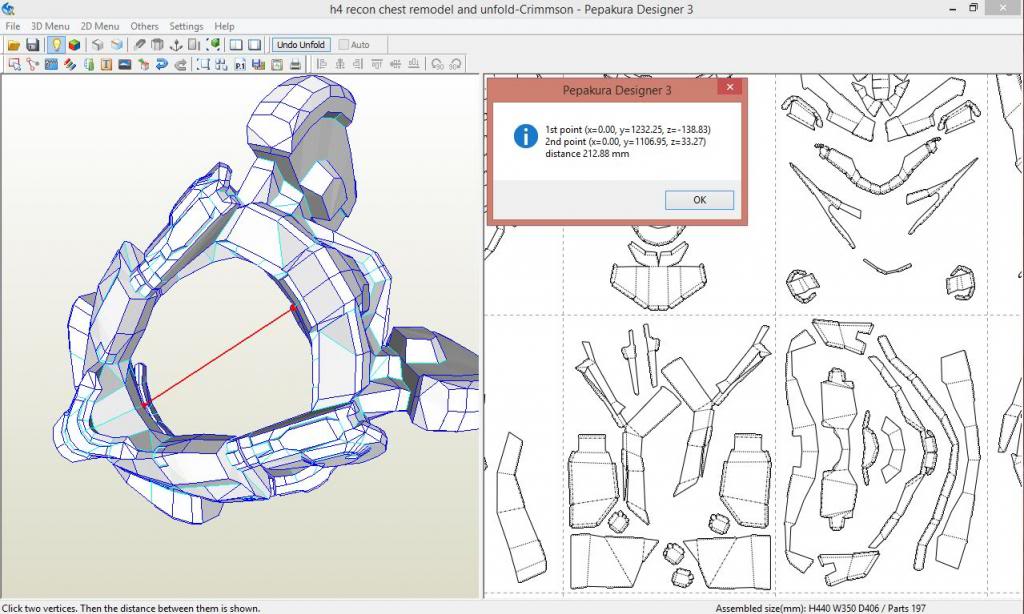Click the gray redo arrow icon
Image resolution: width=1024 pixels, height=614 pixels.
click(x=180, y=64)
